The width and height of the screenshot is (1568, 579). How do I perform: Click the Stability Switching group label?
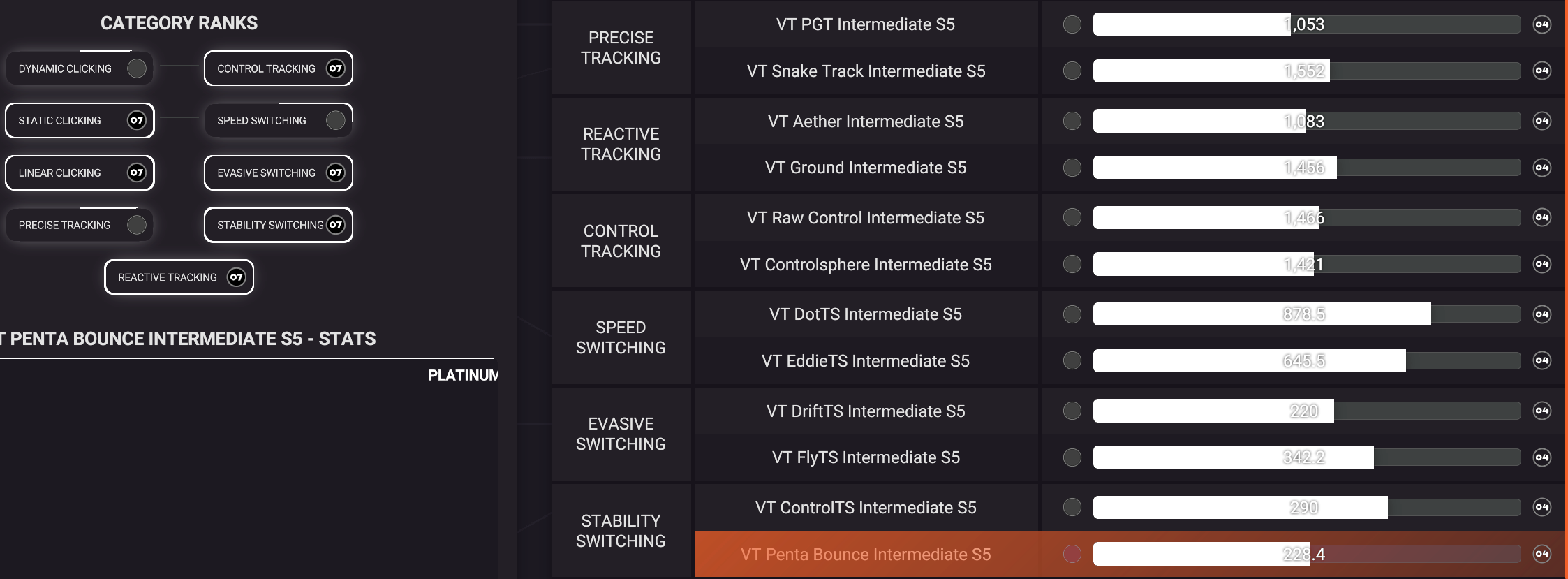click(621, 531)
